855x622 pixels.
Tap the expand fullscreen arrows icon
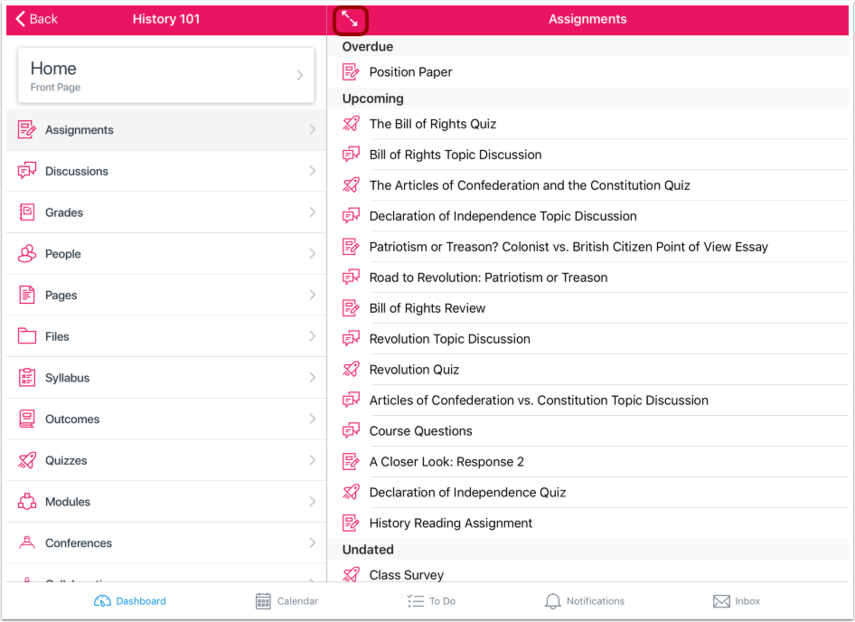[350, 20]
